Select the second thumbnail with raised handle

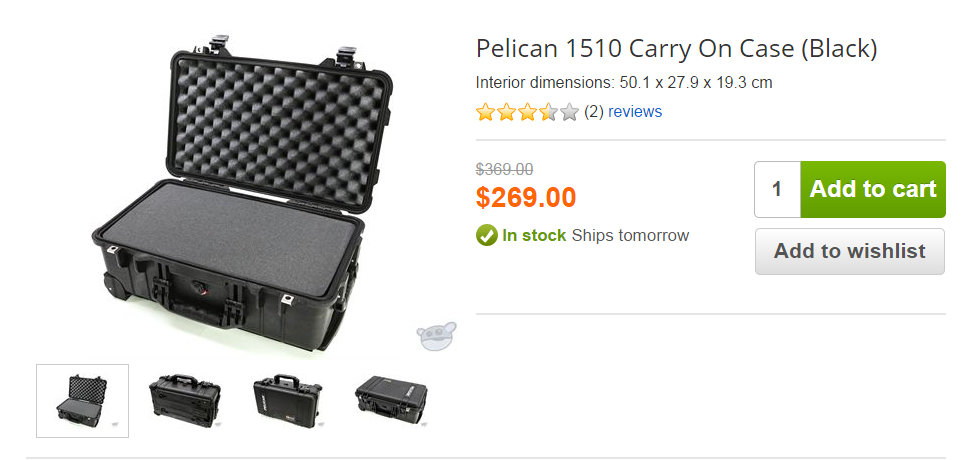coord(185,400)
